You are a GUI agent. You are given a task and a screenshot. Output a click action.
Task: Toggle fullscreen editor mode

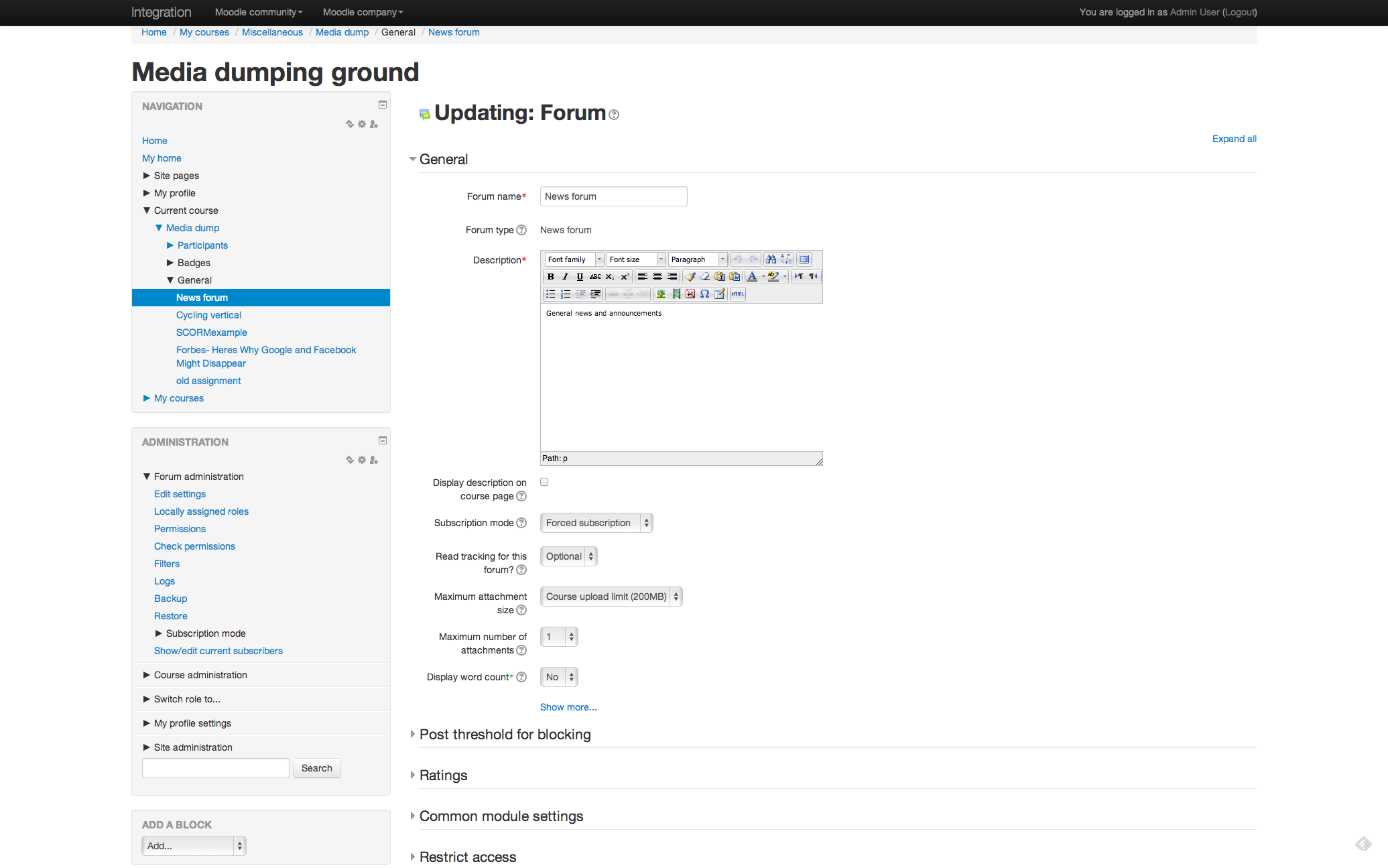click(x=804, y=259)
